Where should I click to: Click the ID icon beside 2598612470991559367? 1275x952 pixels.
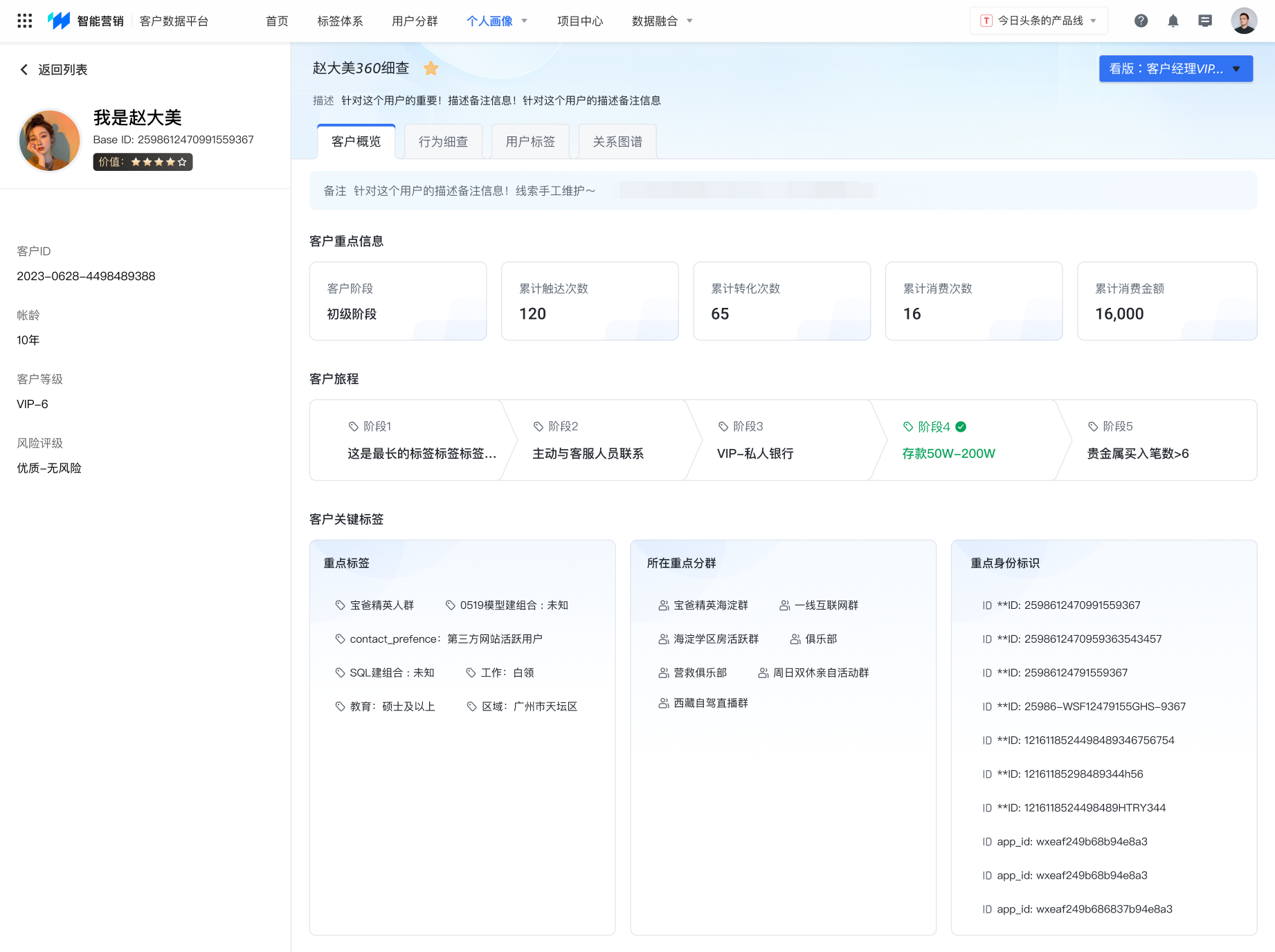987,605
